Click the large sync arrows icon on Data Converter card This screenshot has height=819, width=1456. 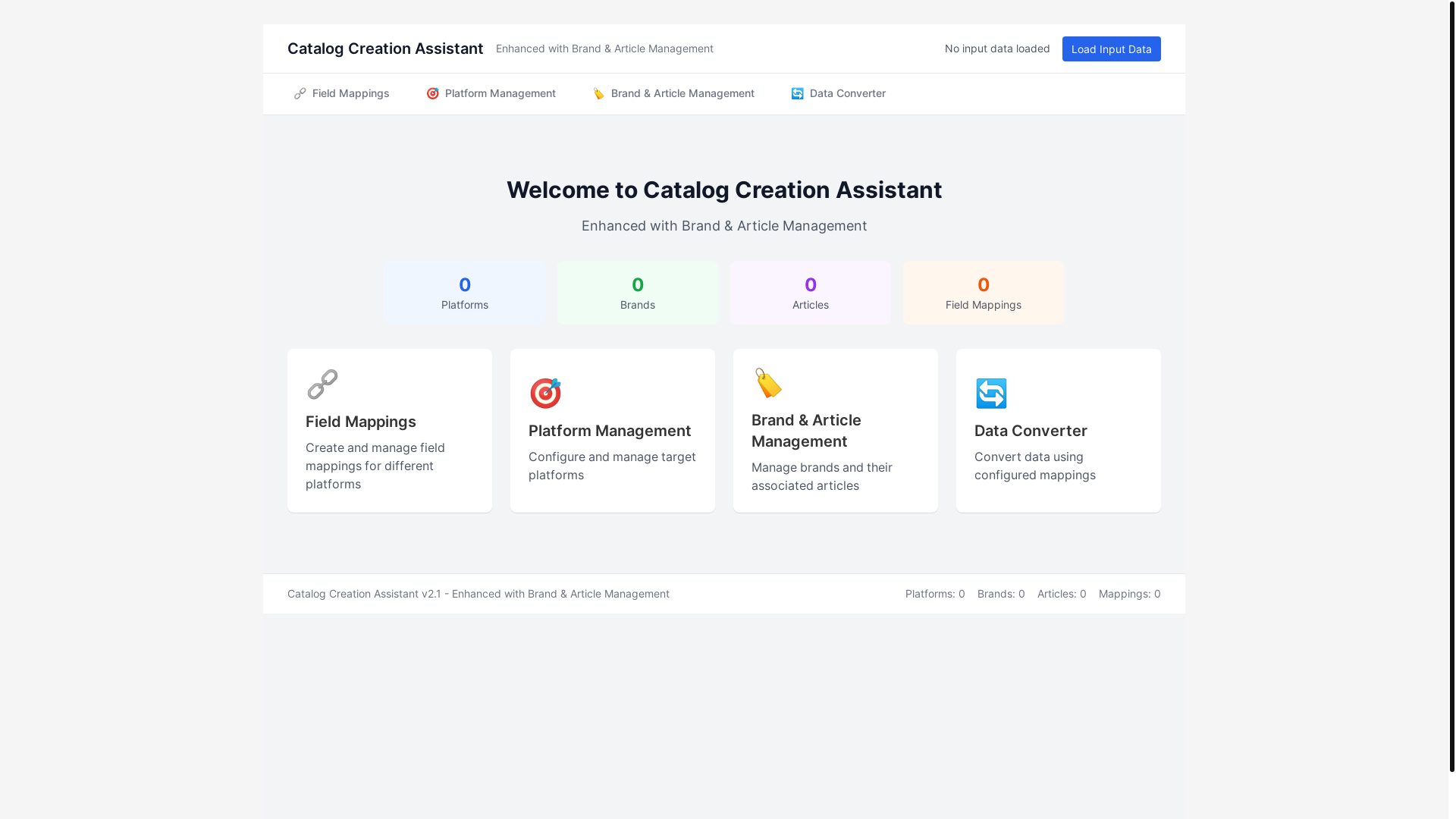991,394
